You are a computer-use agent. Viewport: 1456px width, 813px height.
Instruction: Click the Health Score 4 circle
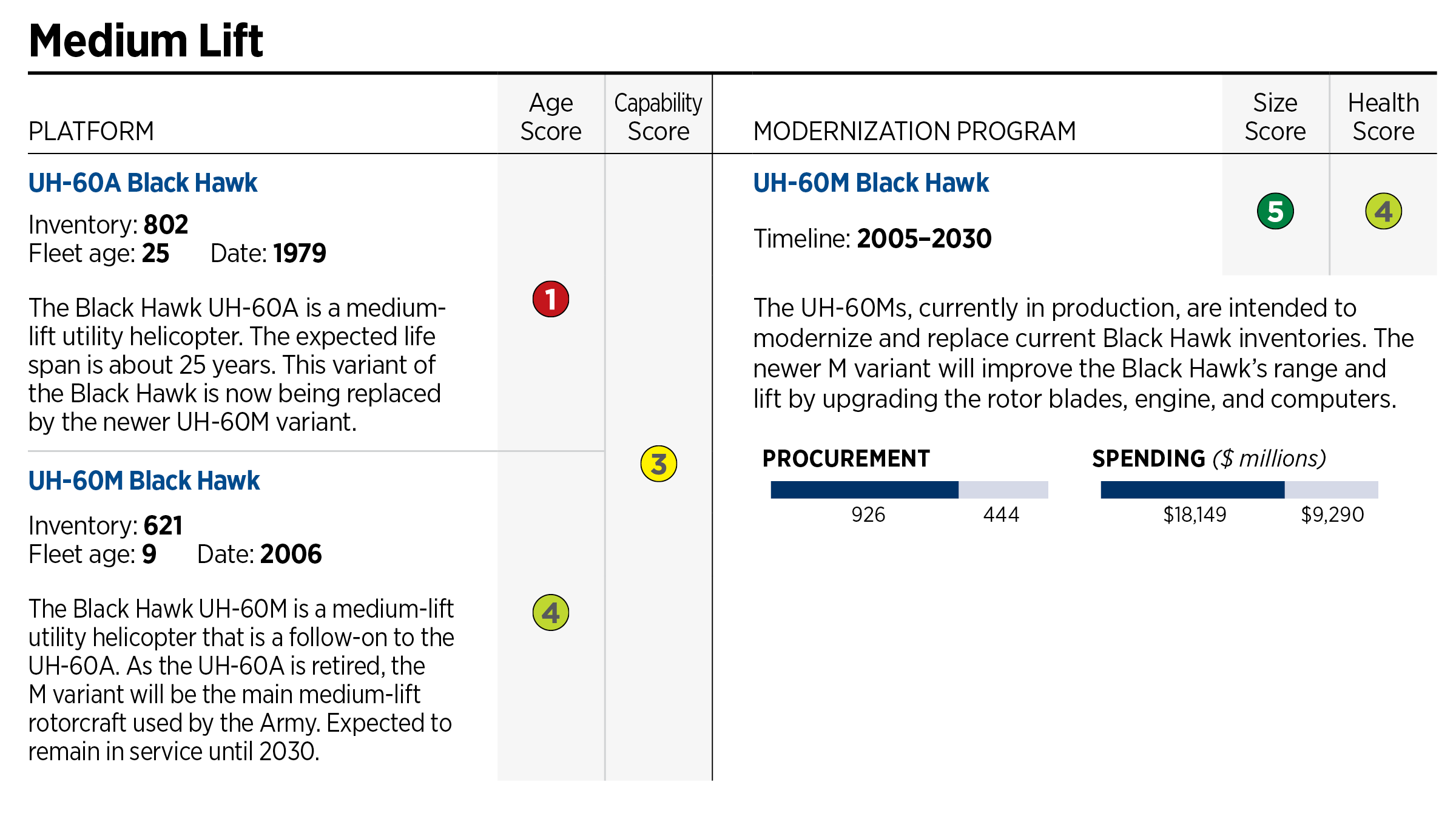click(1383, 211)
